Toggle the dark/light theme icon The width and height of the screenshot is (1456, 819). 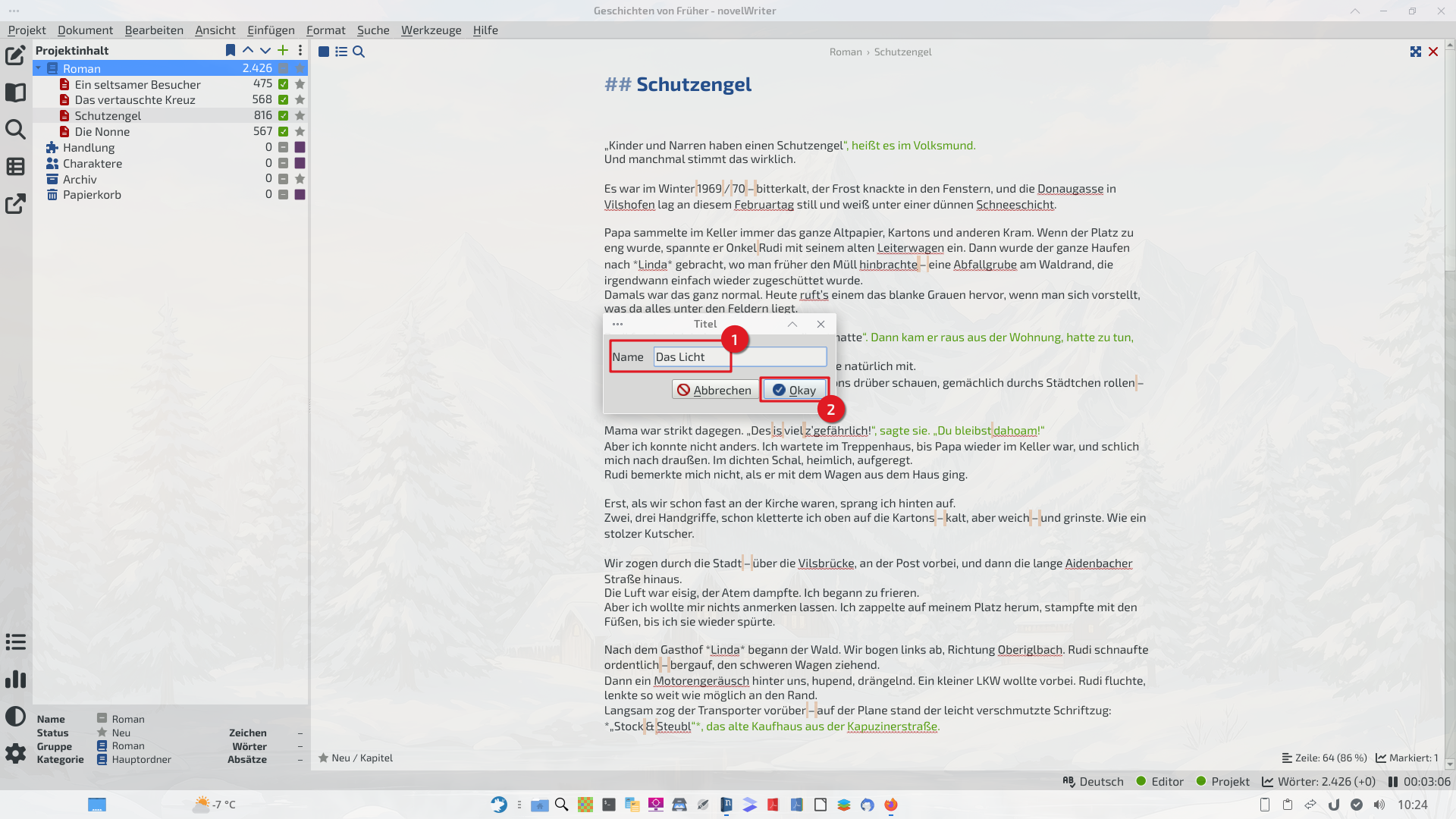tap(15, 717)
